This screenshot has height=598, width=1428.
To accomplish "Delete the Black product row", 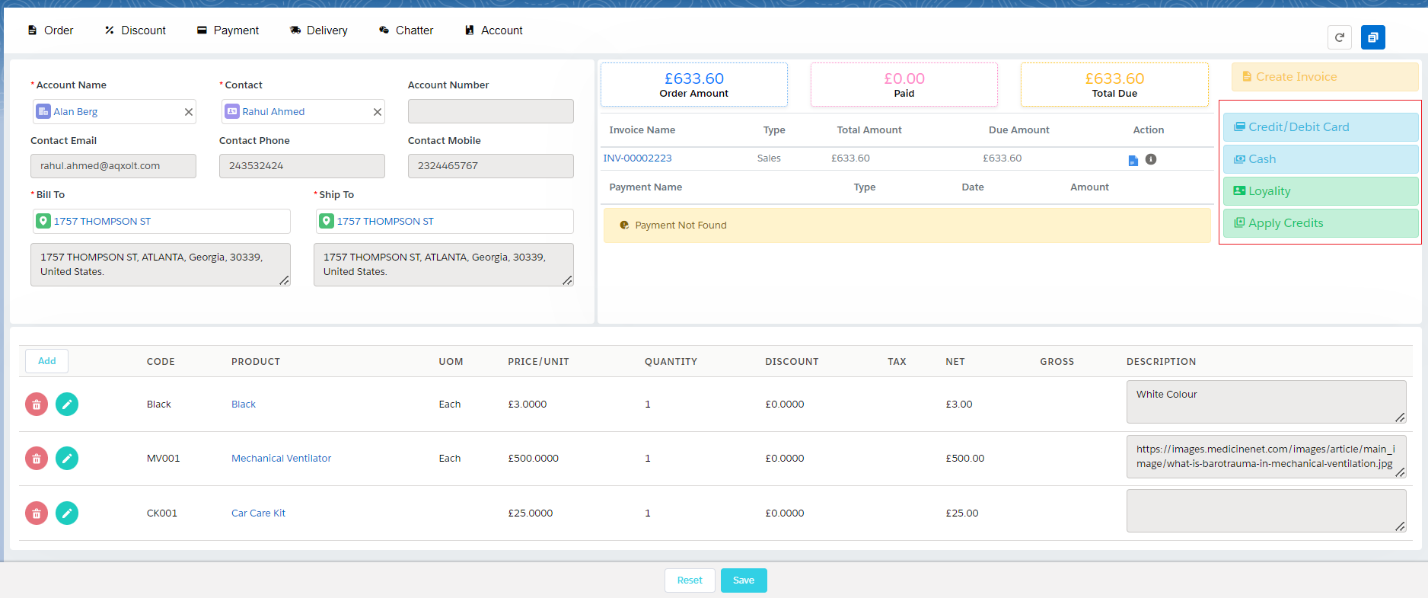I will [x=37, y=404].
